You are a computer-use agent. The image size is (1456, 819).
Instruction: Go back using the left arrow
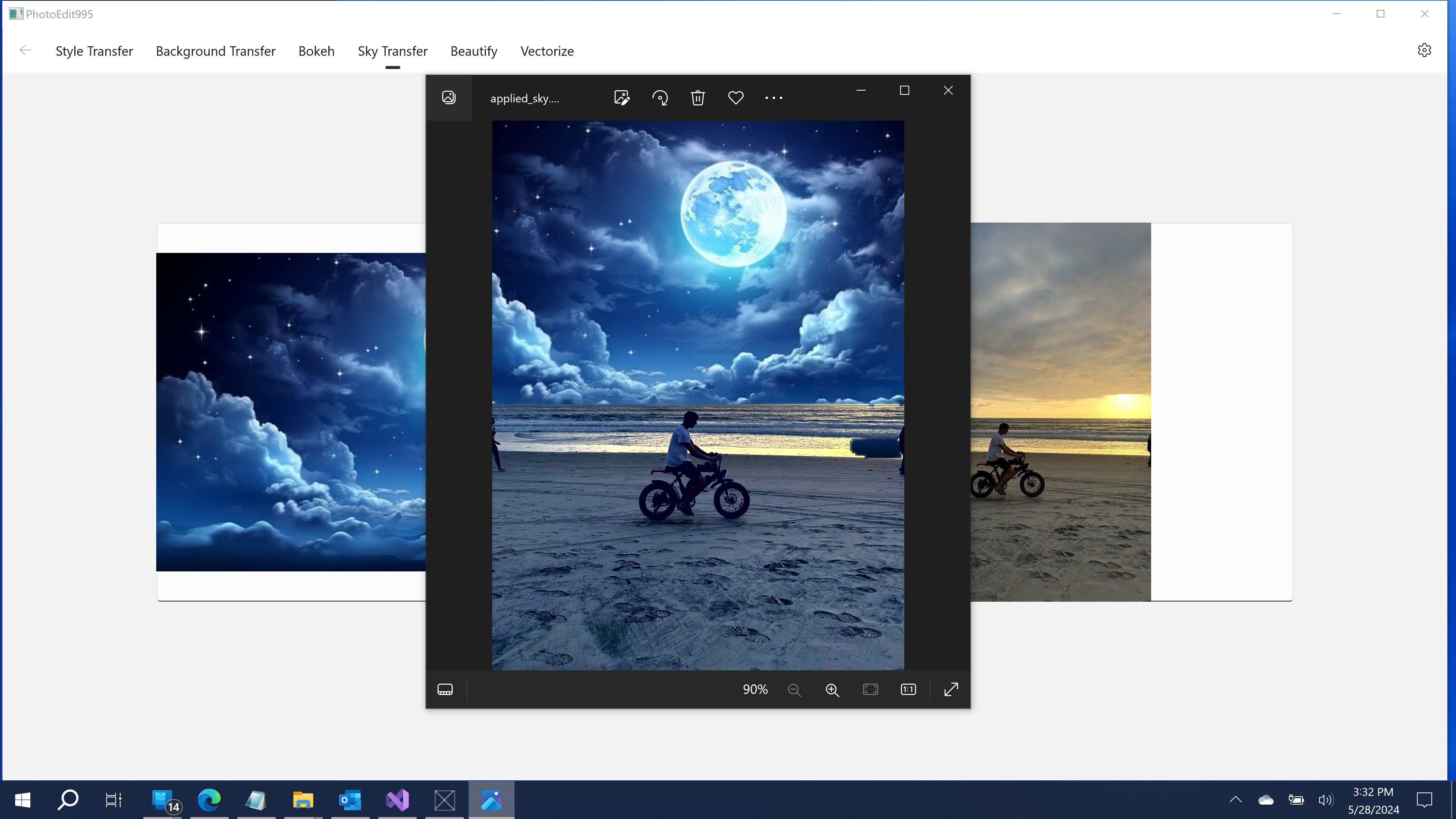(25, 50)
